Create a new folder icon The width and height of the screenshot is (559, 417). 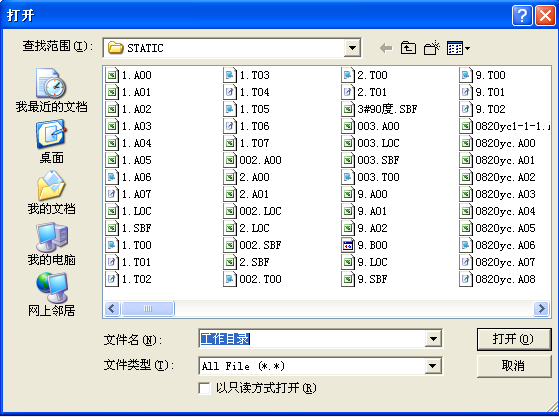pyautogui.click(x=432, y=48)
